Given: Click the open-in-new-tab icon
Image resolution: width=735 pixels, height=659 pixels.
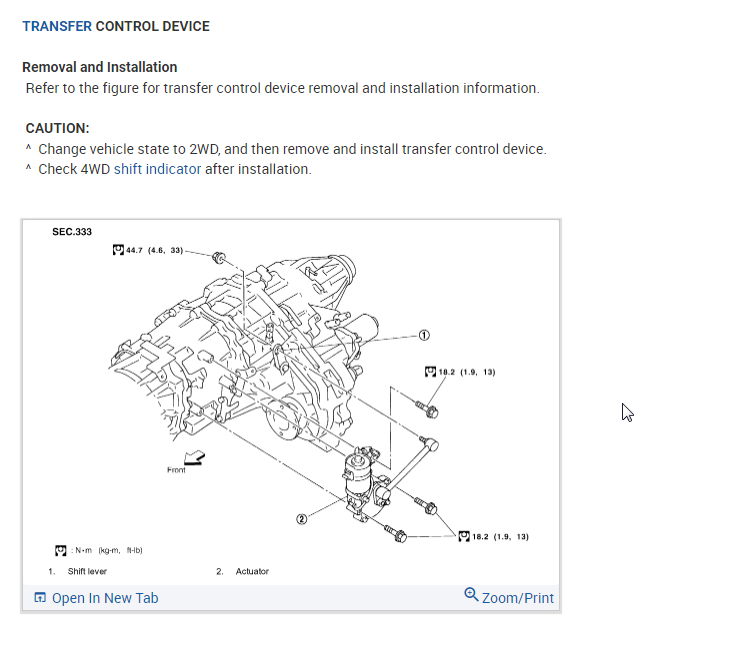Looking at the screenshot, I should coord(40,598).
